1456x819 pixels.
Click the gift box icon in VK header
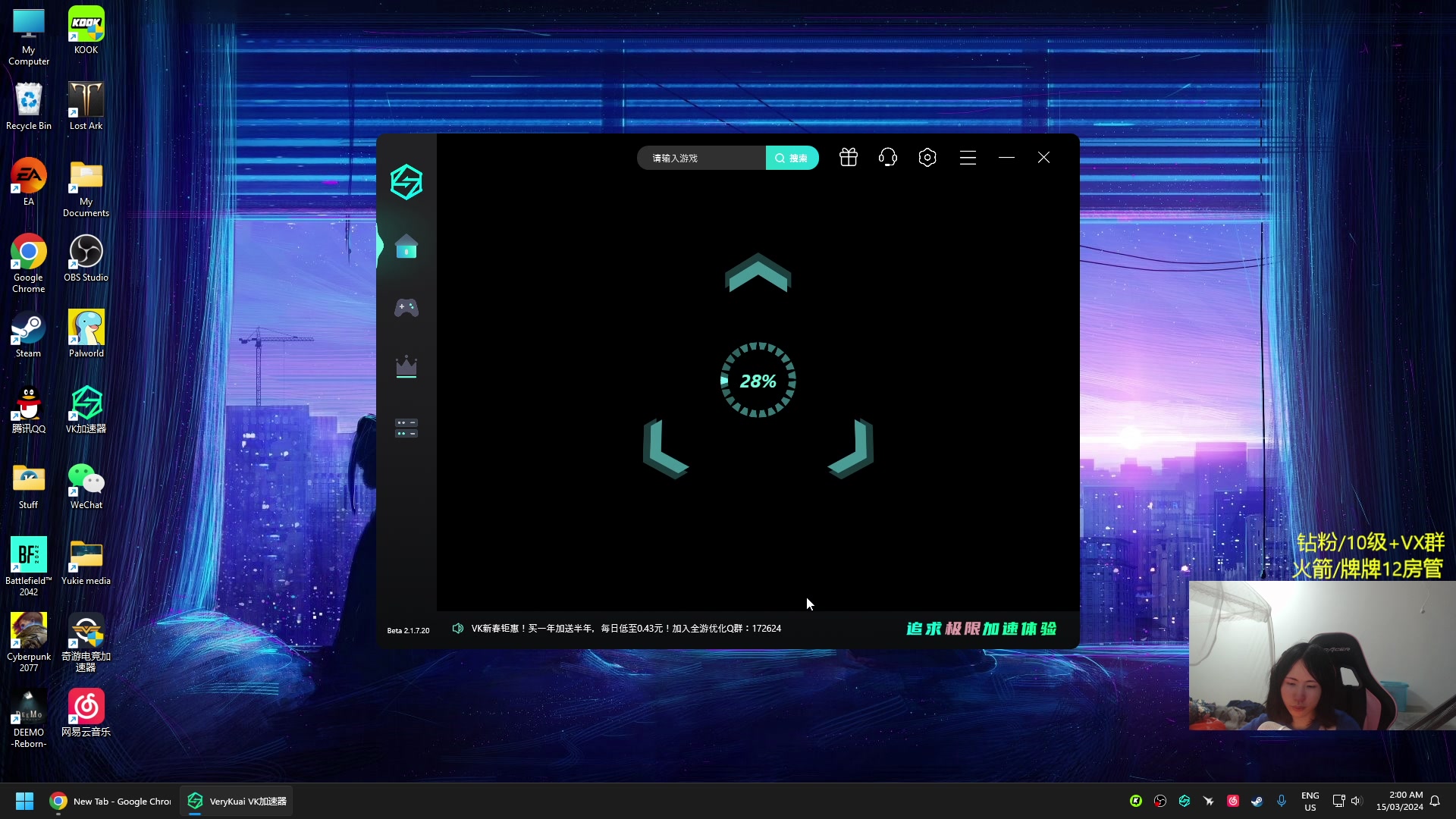(x=849, y=158)
